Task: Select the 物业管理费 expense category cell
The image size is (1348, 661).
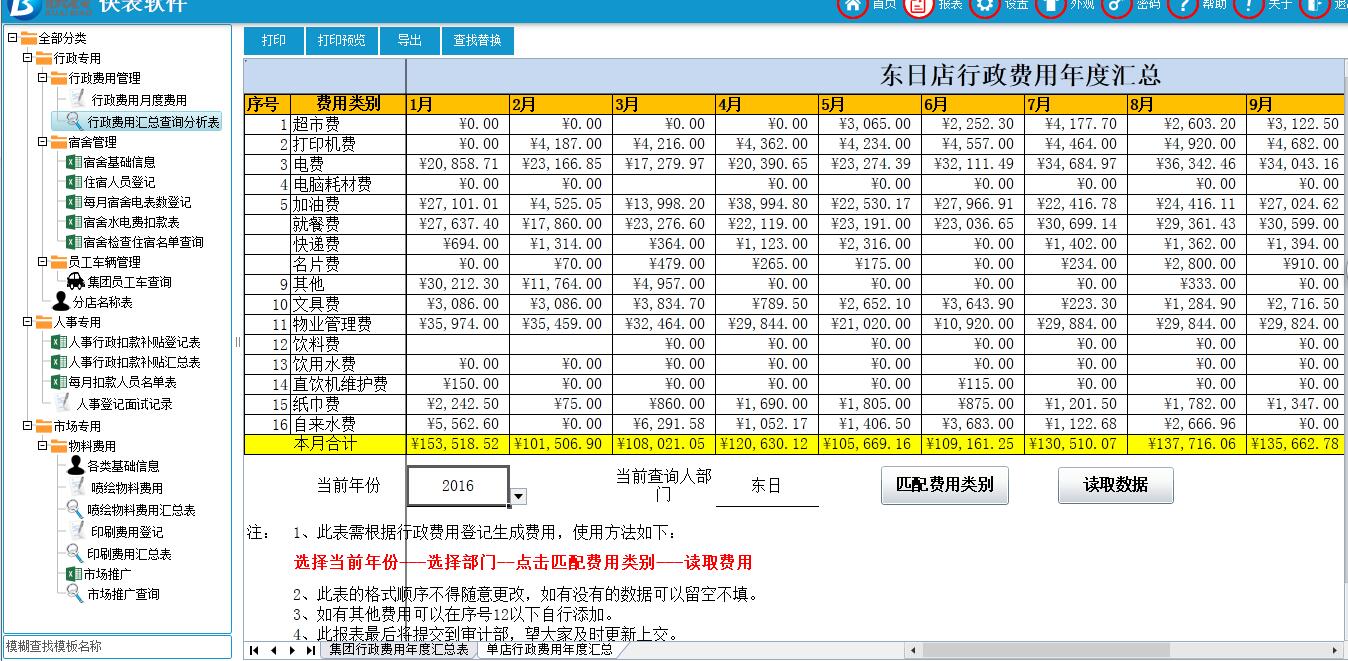Action: (347, 324)
